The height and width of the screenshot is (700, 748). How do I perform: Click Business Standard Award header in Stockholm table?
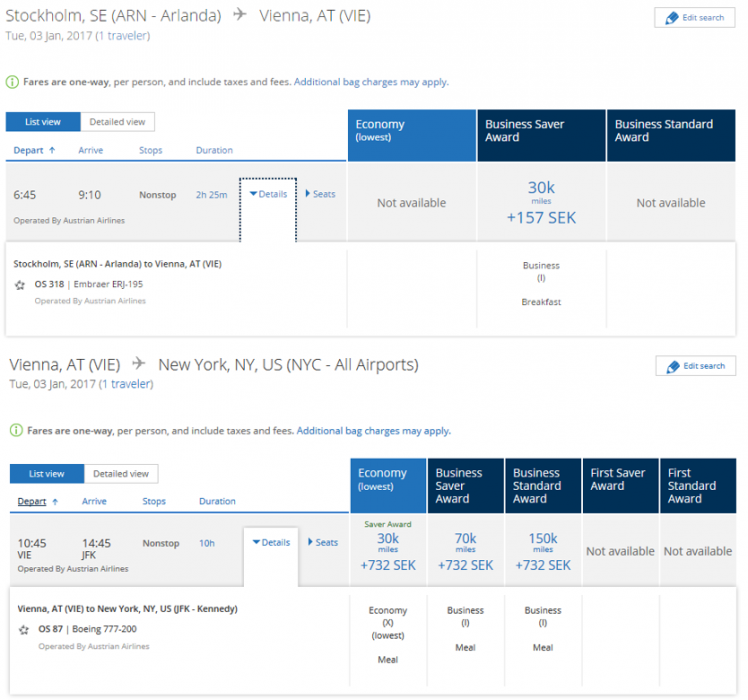point(671,136)
